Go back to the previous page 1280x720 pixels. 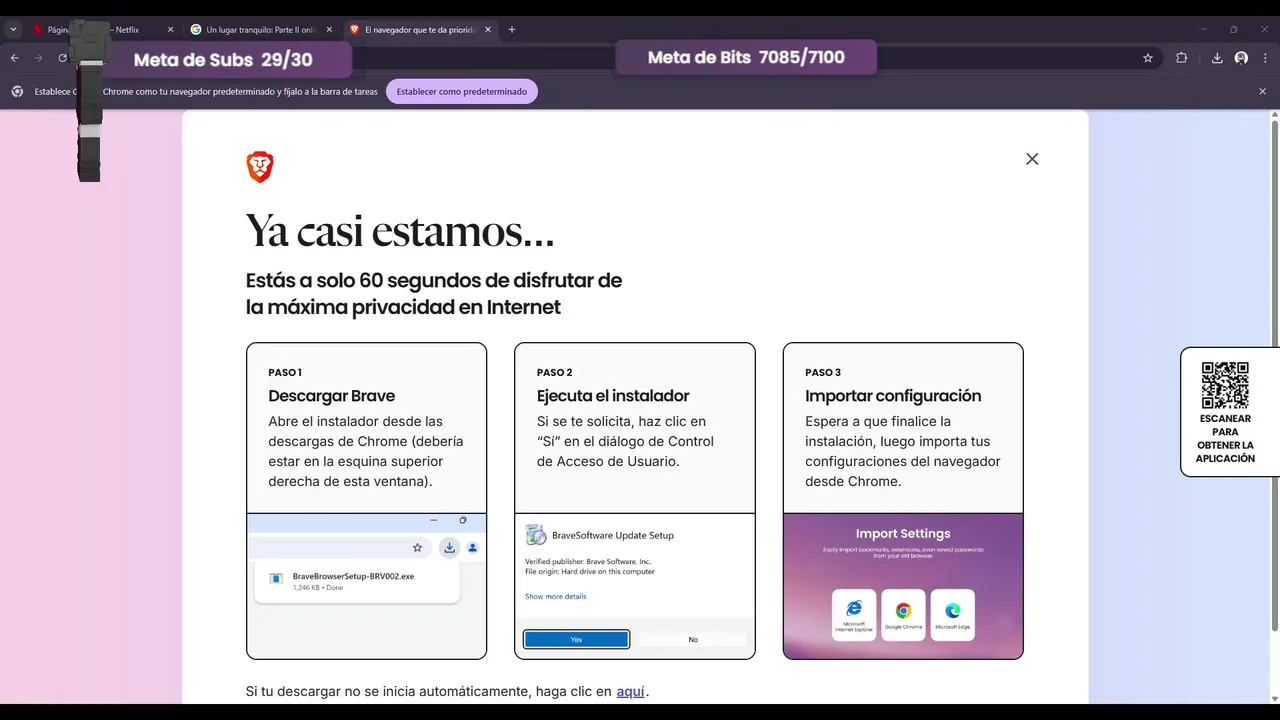pyautogui.click(x=15, y=58)
